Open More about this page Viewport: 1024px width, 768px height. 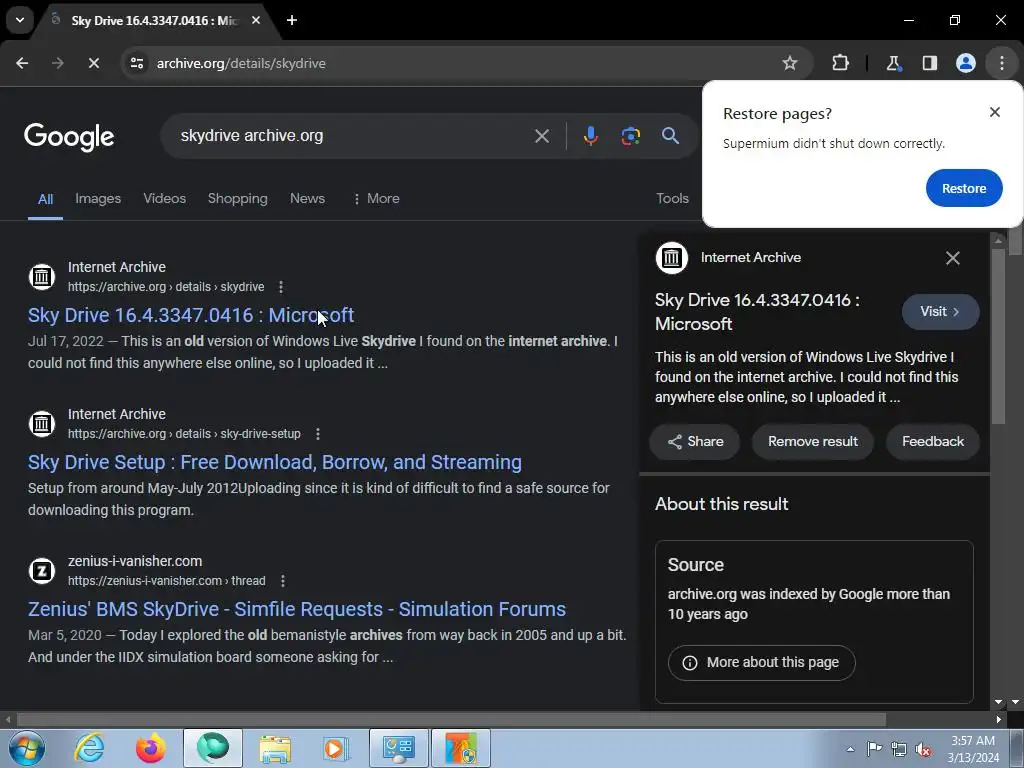(761, 663)
